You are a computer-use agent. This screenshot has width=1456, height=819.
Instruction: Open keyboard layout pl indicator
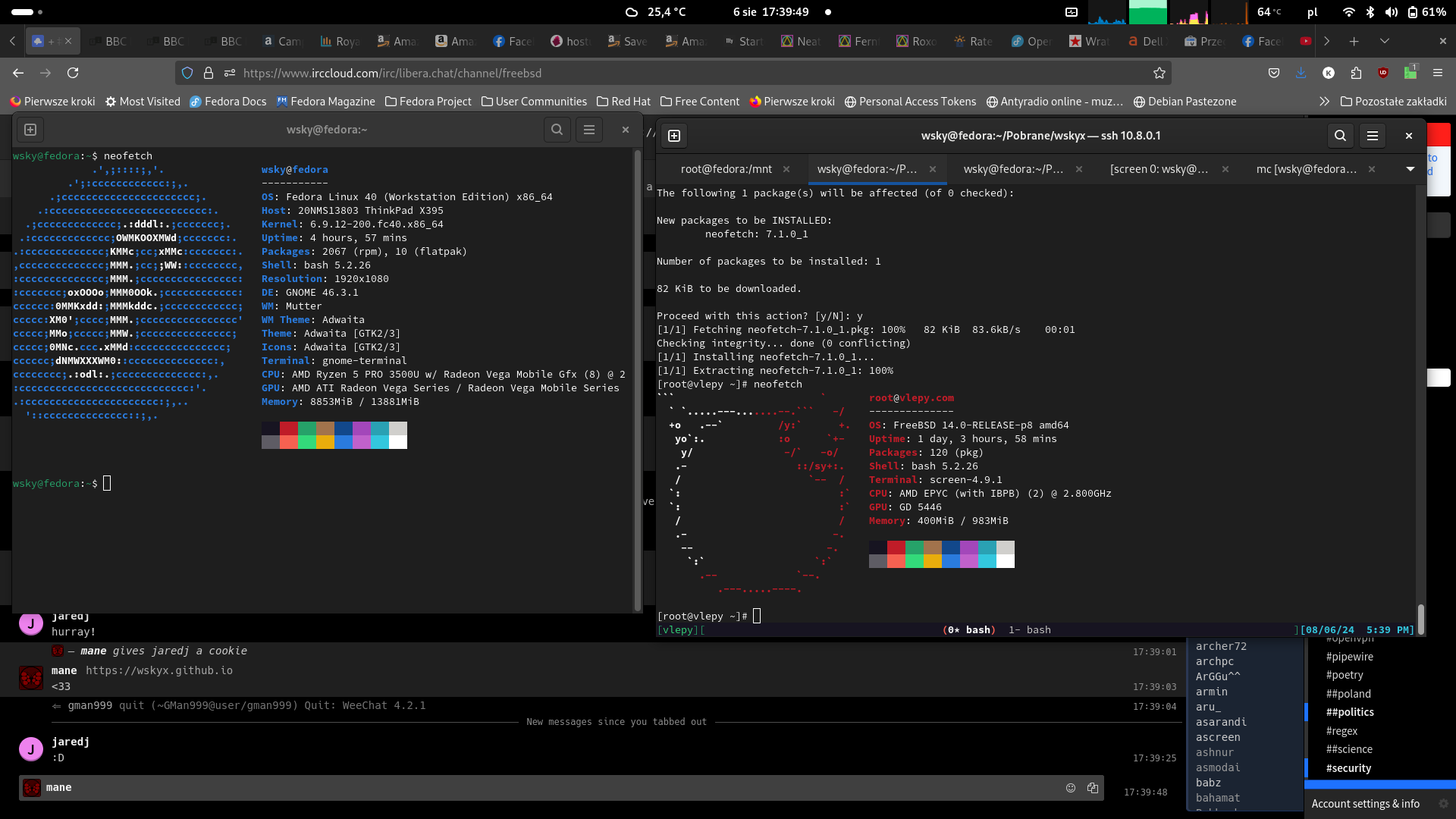1313,12
